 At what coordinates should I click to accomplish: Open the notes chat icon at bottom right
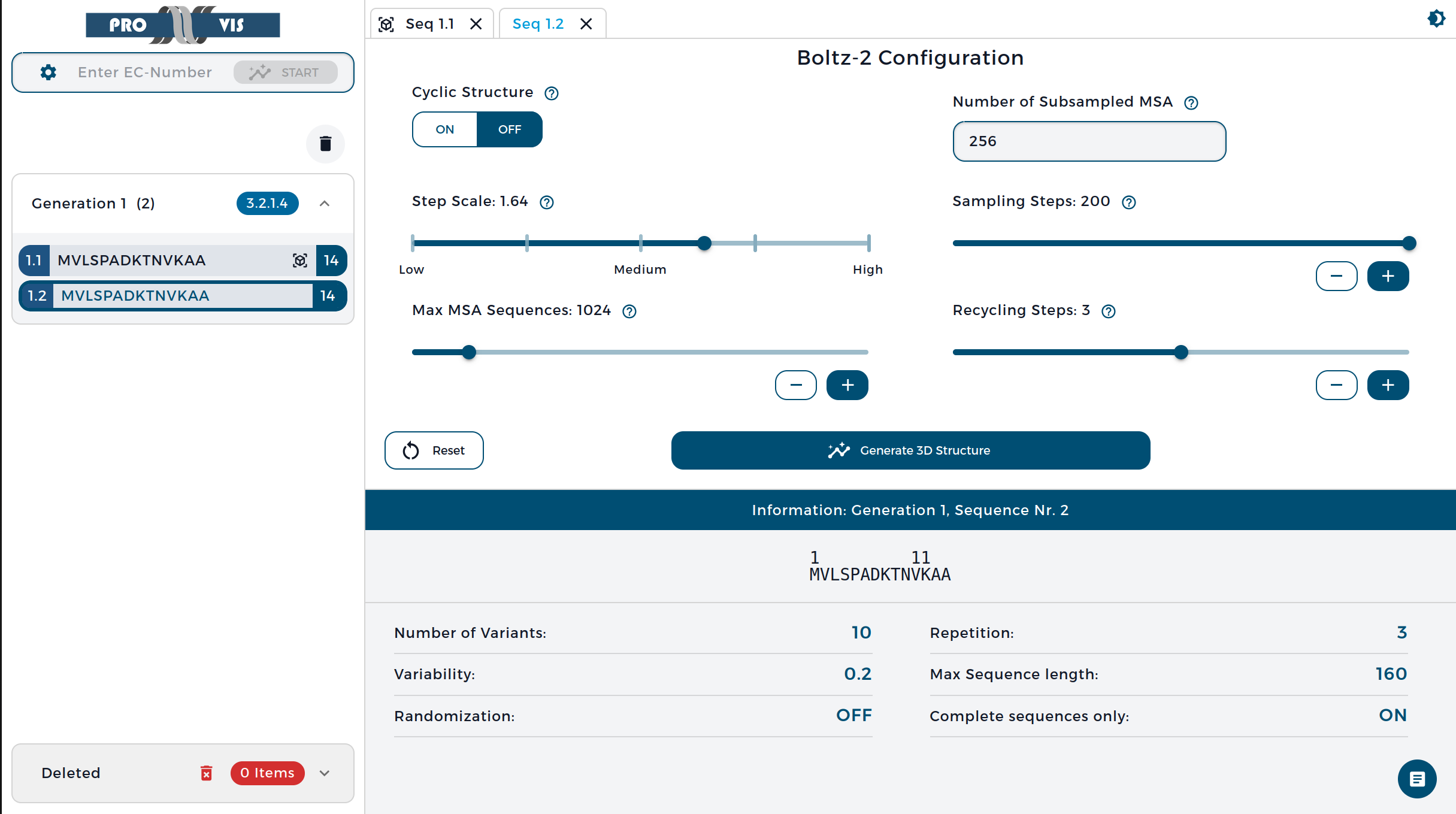[1417, 779]
